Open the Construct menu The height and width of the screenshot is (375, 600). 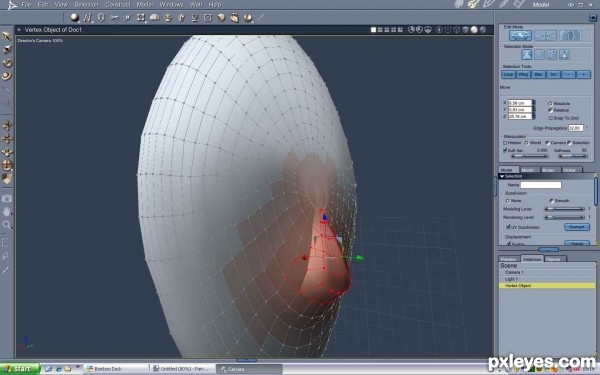pyautogui.click(x=117, y=5)
